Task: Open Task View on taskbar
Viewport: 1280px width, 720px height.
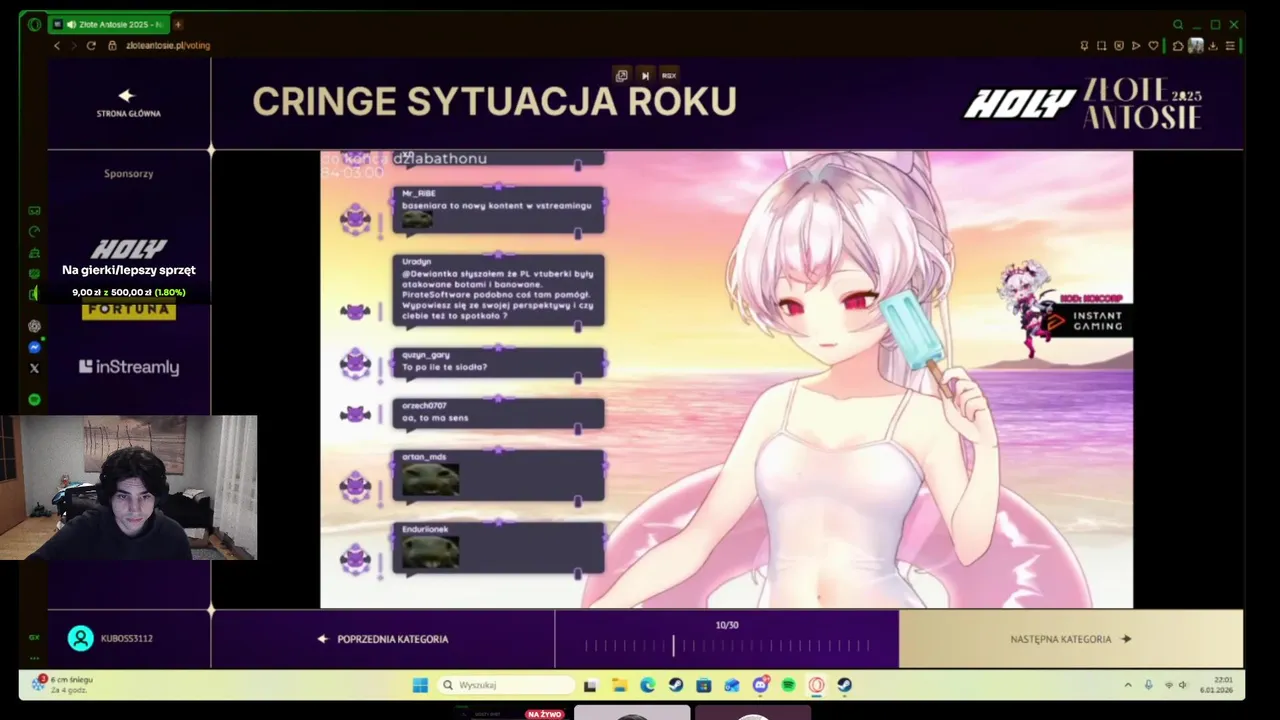Action: (591, 685)
